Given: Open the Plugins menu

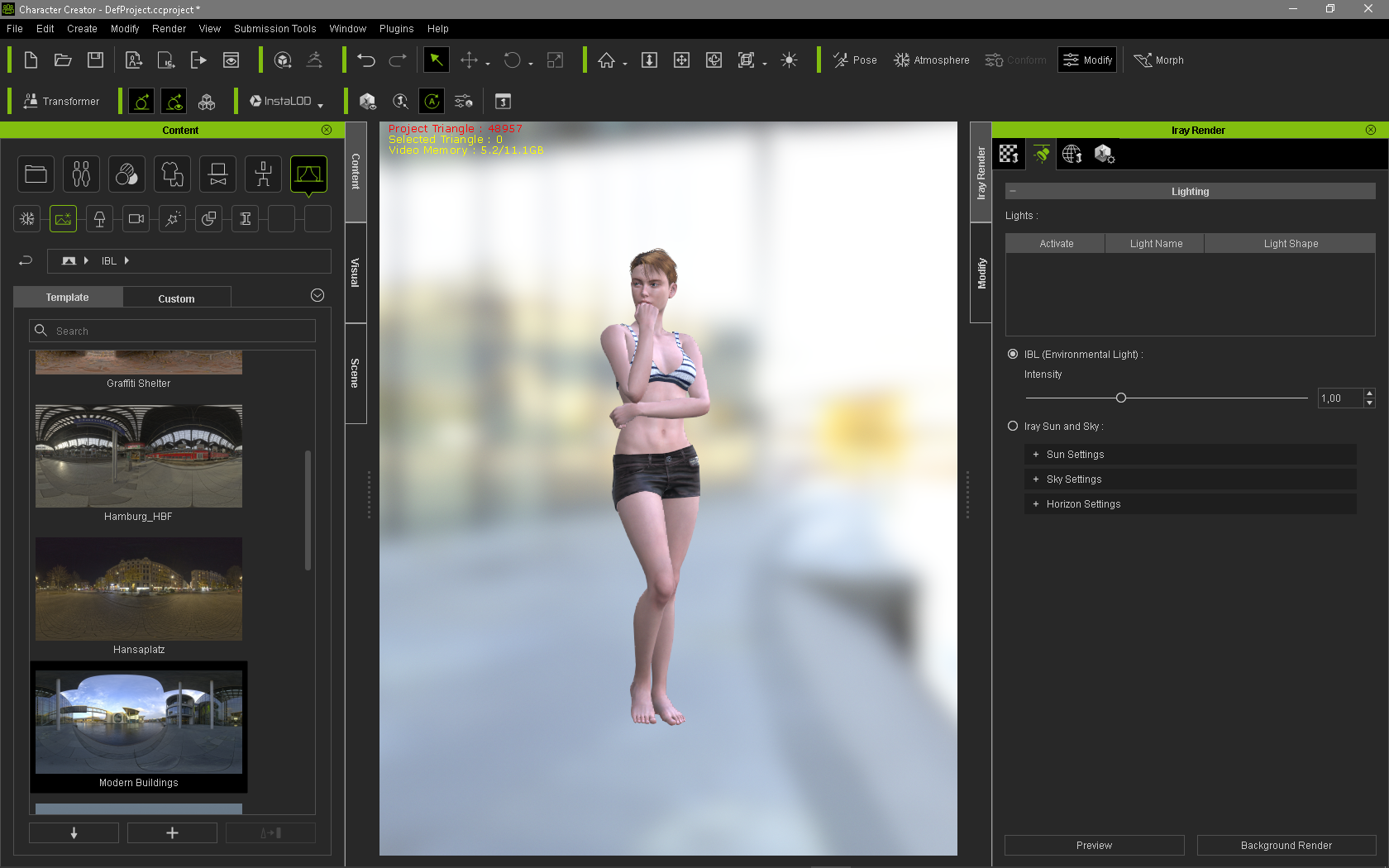Looking at the screenshot, I should point(396,29).
